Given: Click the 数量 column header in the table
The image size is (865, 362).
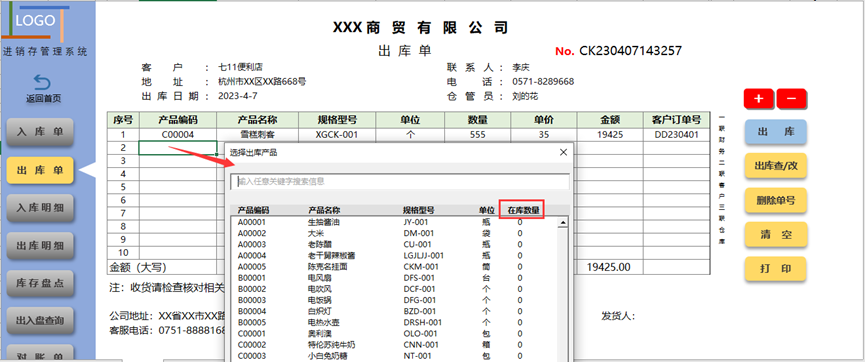Looking at the screenshot, I should coord(478,120).
